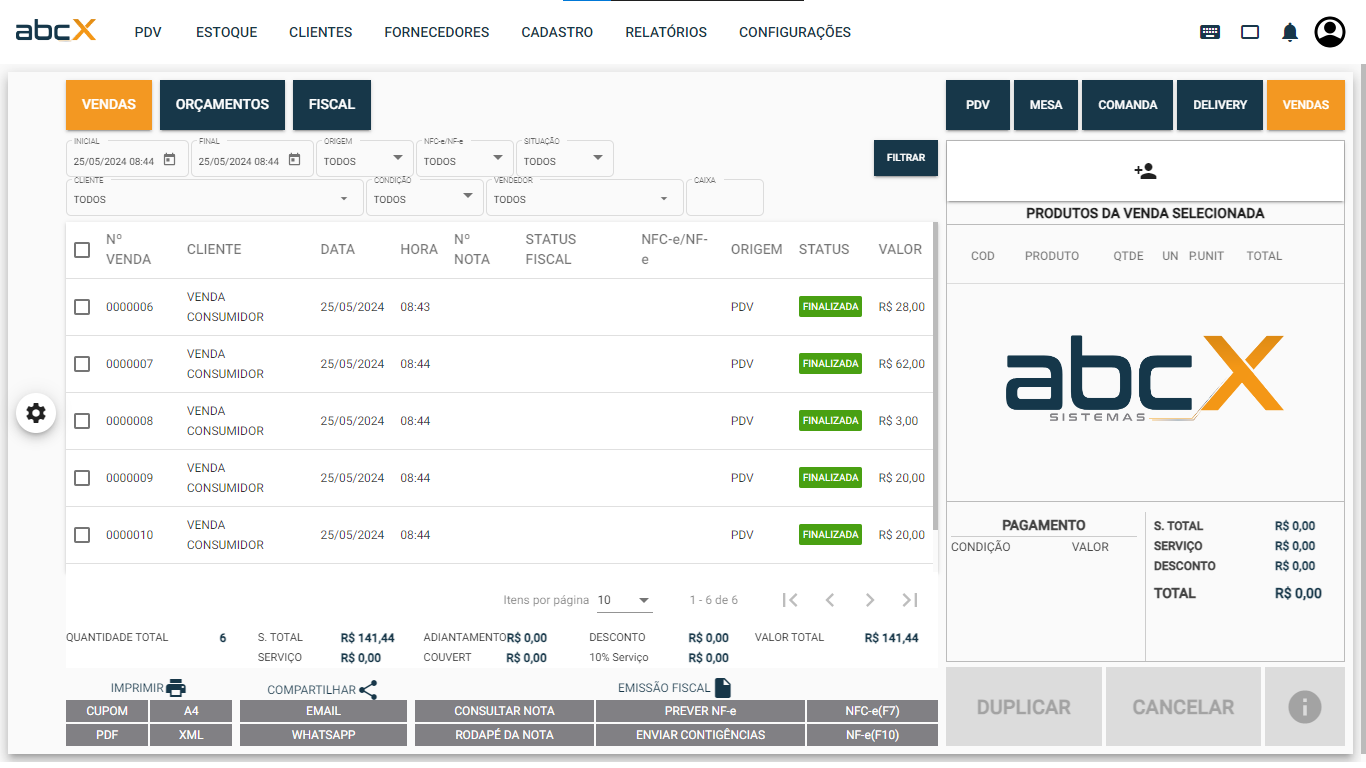Click the DUPLICAR button

[1024, 707]
